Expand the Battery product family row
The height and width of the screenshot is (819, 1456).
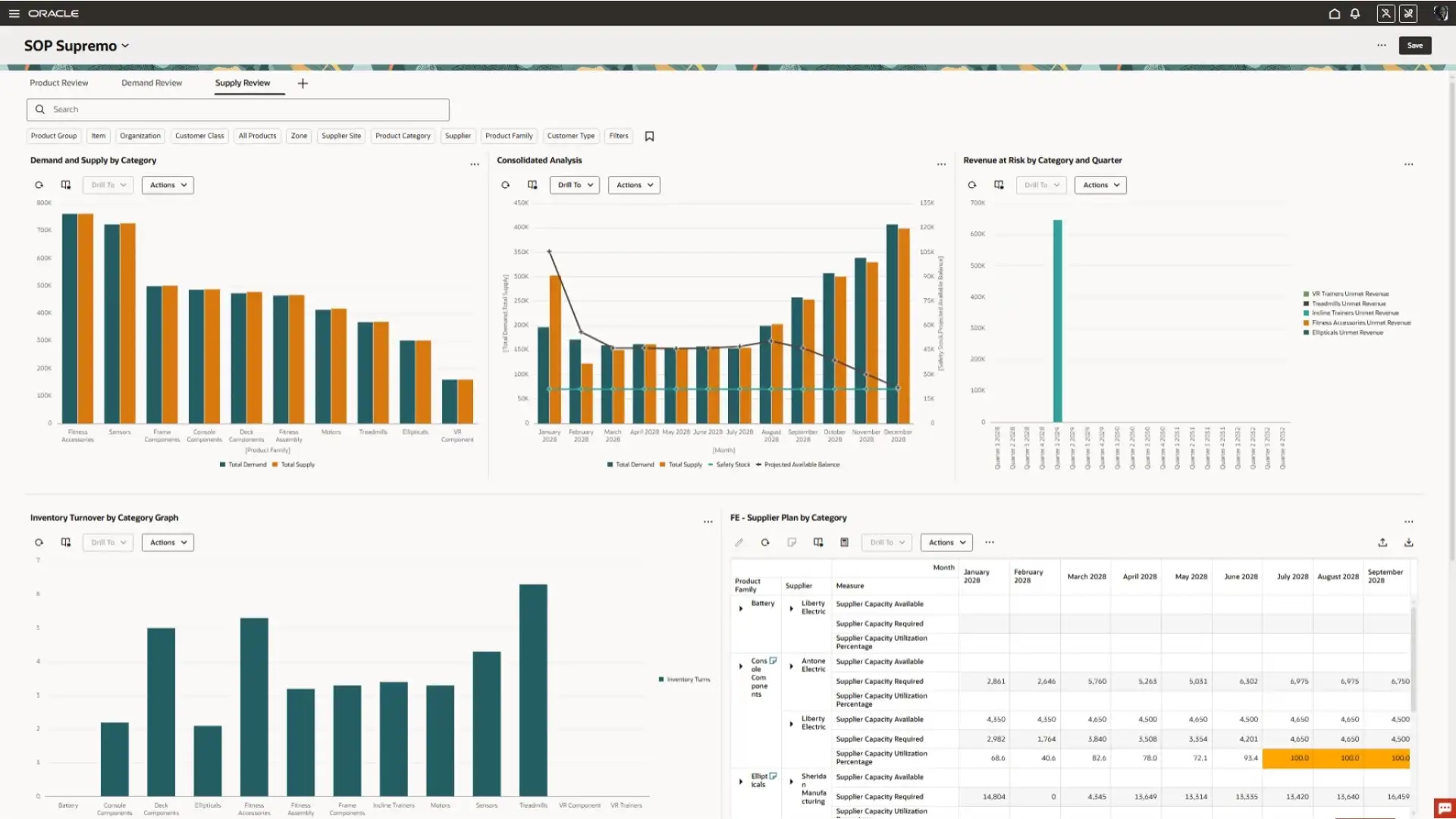[x=741, y=608]
